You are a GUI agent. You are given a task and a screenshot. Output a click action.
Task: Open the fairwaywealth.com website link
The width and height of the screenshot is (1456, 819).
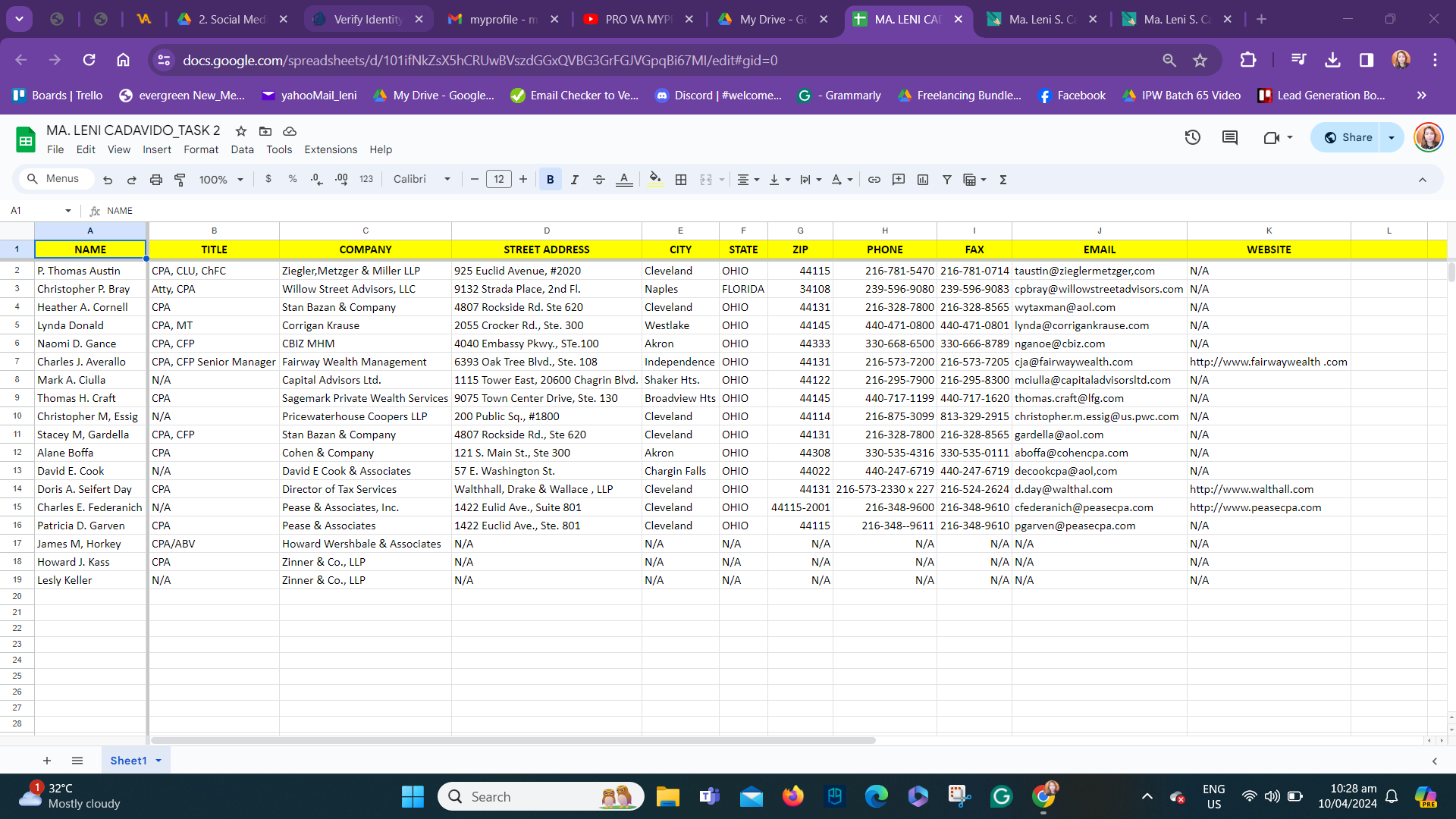coord(1267,362)
